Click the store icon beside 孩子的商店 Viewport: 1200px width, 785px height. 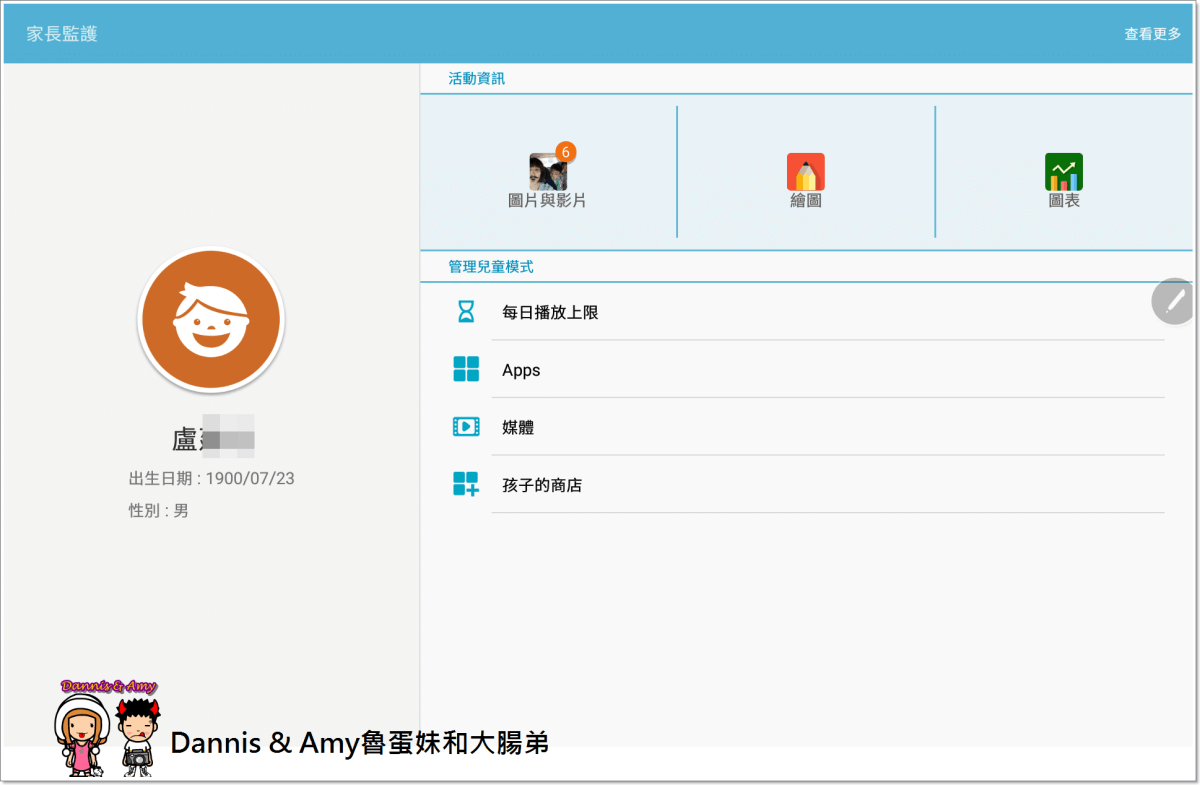click(x=466, y=485)
